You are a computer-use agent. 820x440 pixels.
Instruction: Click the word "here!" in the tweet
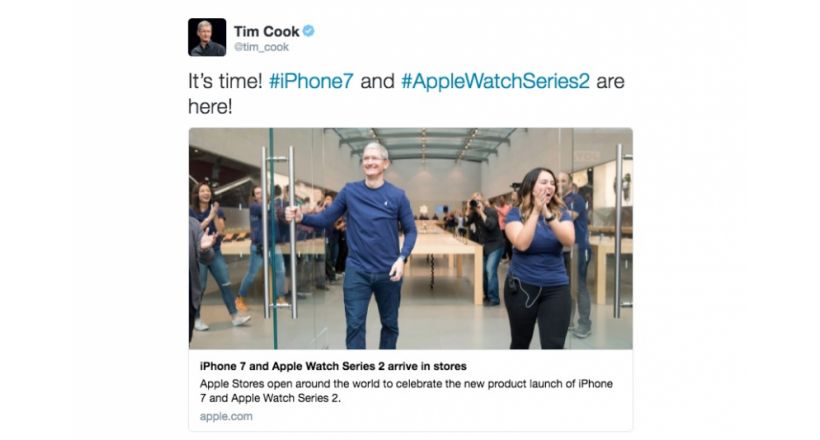(210, 107)
